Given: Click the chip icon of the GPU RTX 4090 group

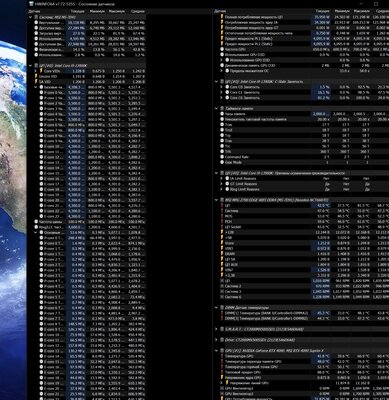Looking at the screenshot, I should coord(222,351).
